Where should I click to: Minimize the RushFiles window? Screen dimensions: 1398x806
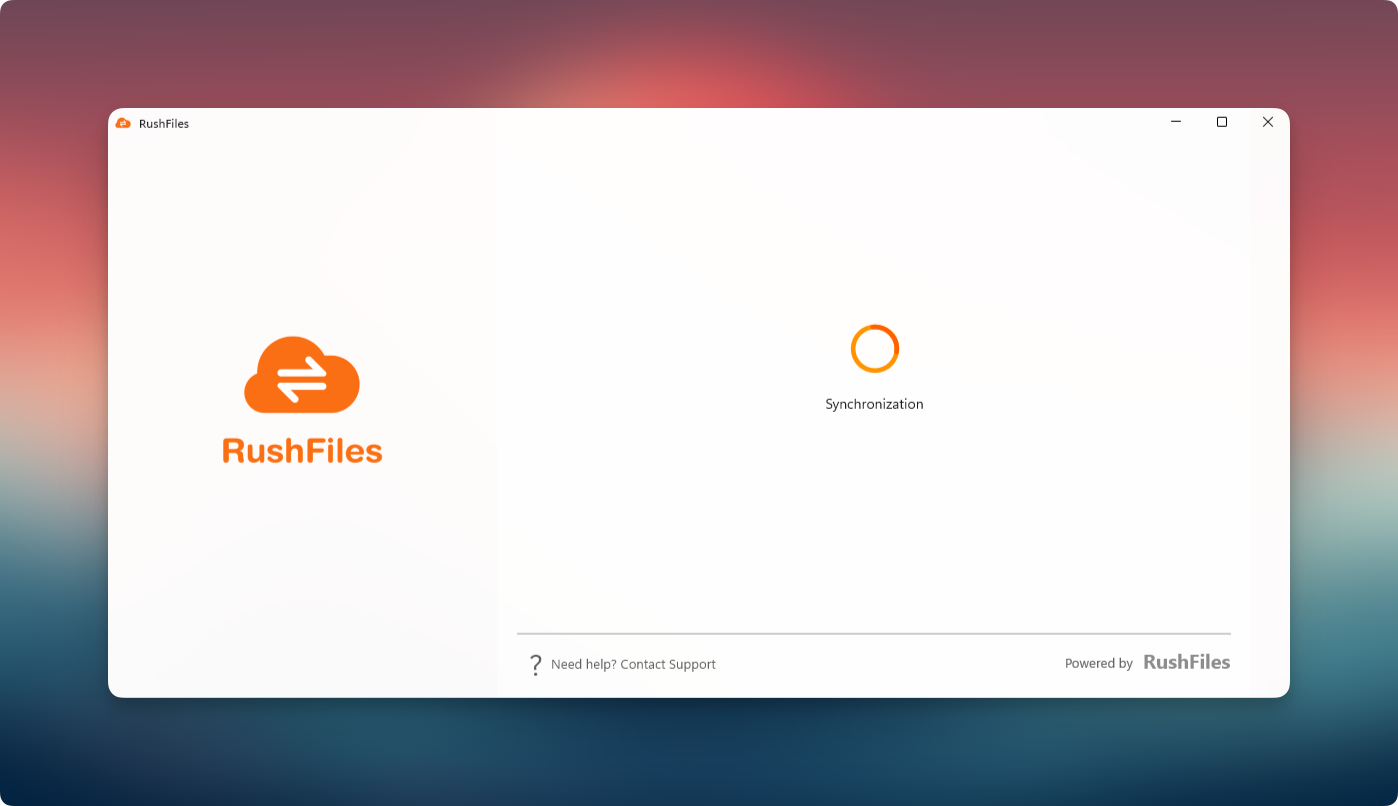pyautogui.click(x=1176, y=122)
